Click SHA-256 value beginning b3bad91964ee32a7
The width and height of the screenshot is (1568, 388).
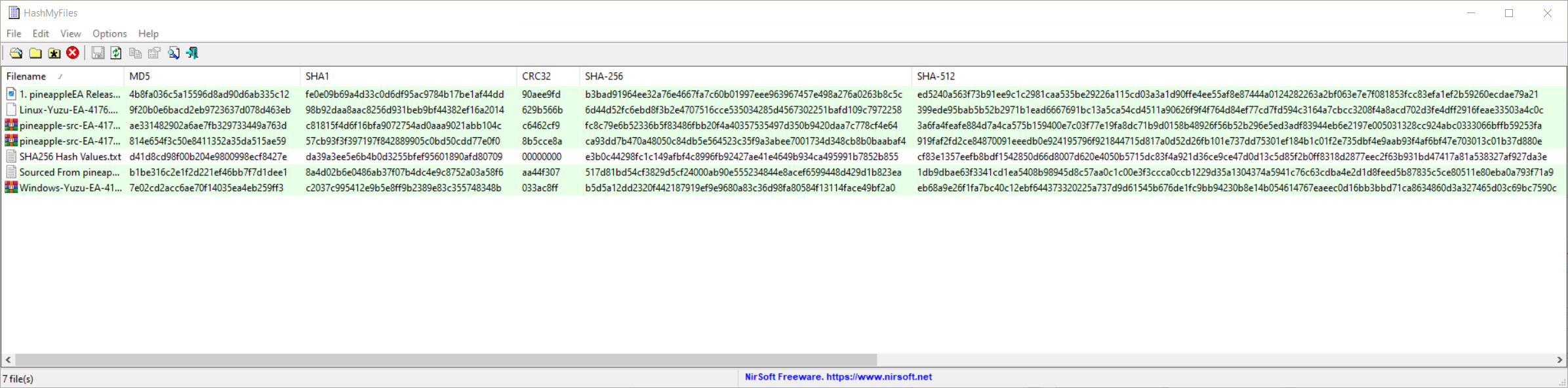[x=744, y=94]
